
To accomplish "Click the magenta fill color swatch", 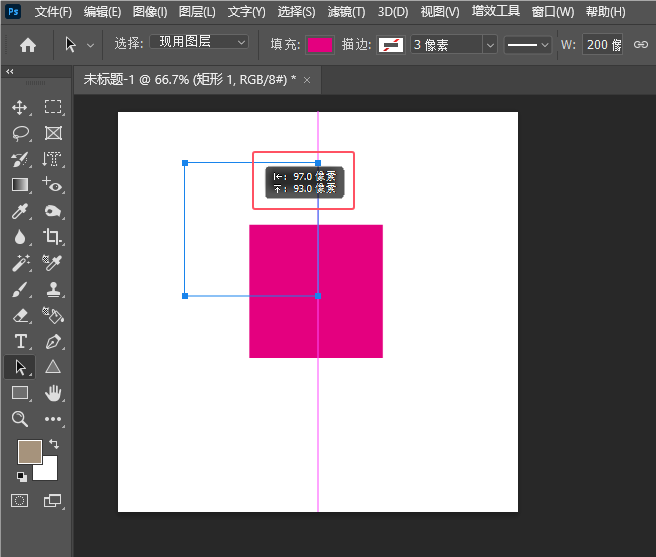I will point(319,45).
